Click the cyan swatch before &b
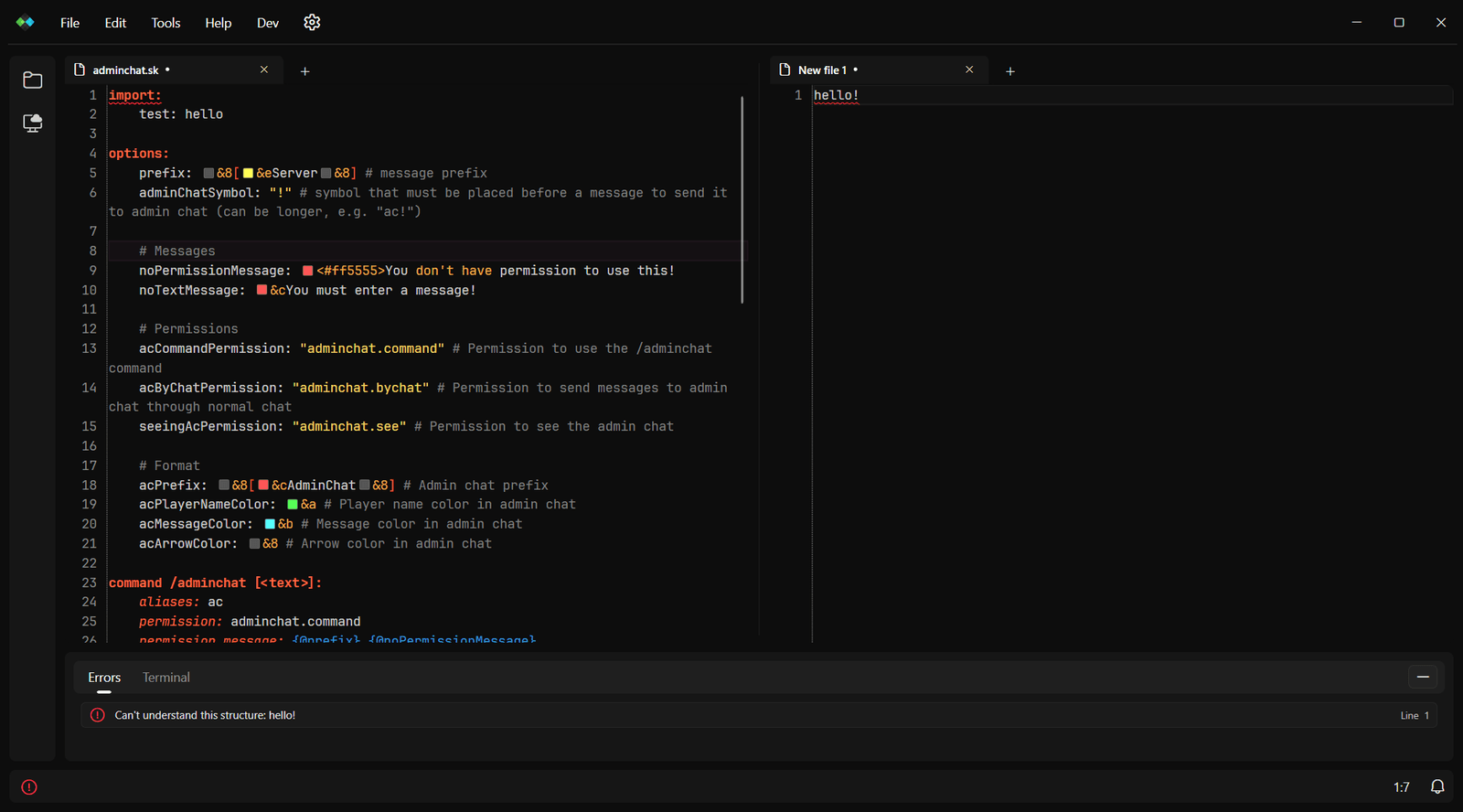Image resolution: width=1463 pixels, height=812 pixels. pos(270,524)
